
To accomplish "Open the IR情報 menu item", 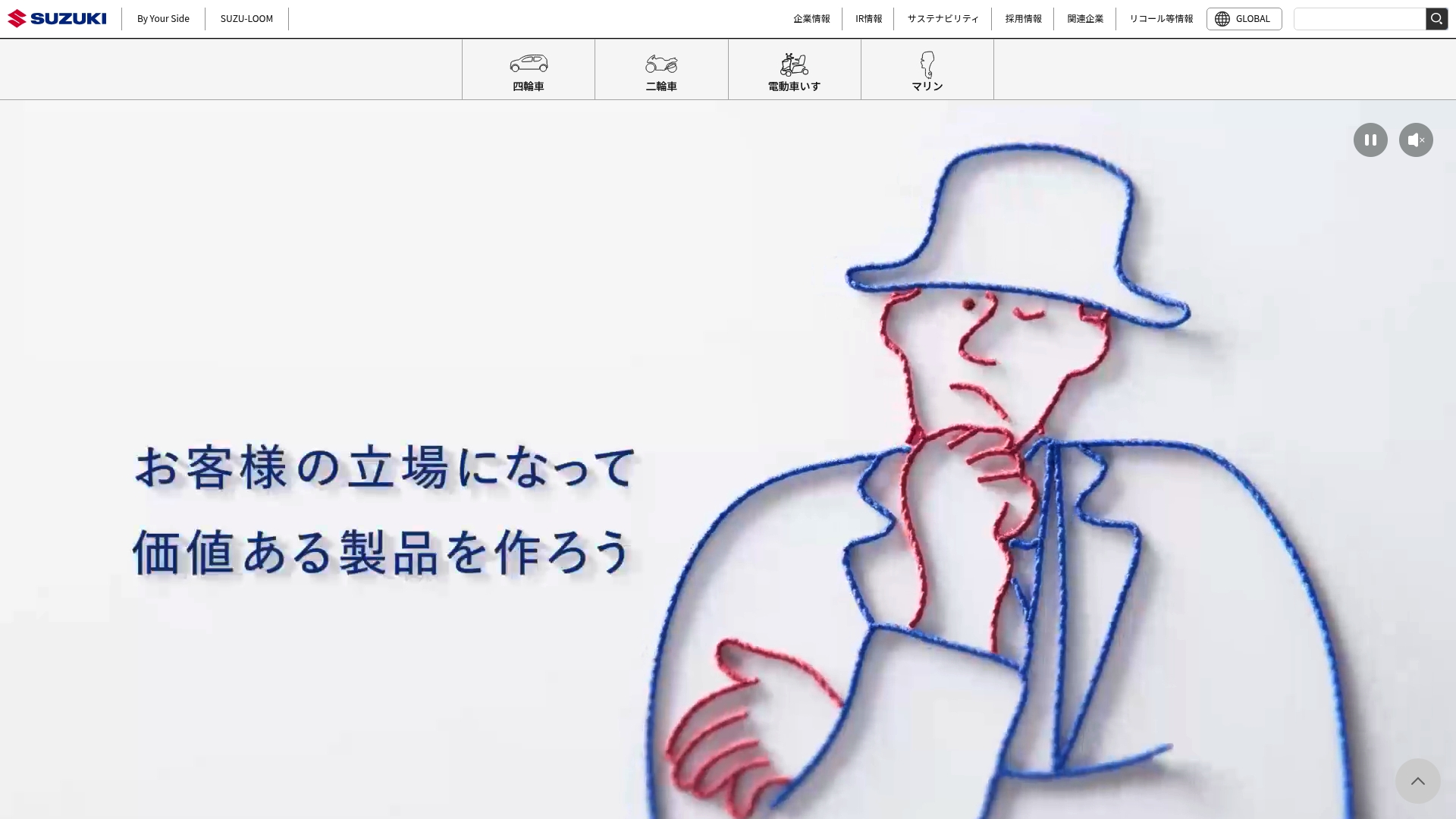I will [x=868, y=18].
